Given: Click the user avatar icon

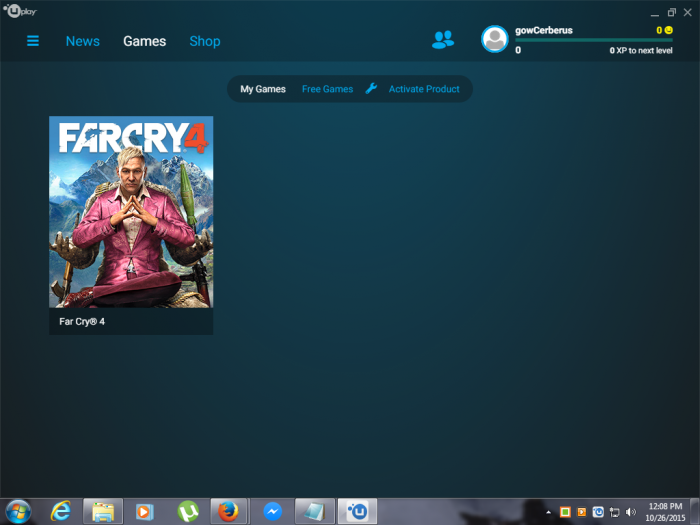Looking at the screenshot, I should (495, 39).
